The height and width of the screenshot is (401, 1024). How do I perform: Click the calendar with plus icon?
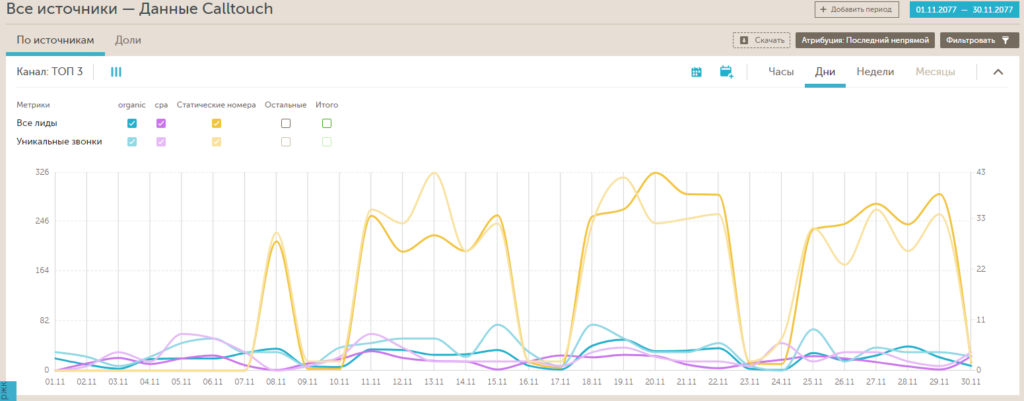(x=727, y=72)
